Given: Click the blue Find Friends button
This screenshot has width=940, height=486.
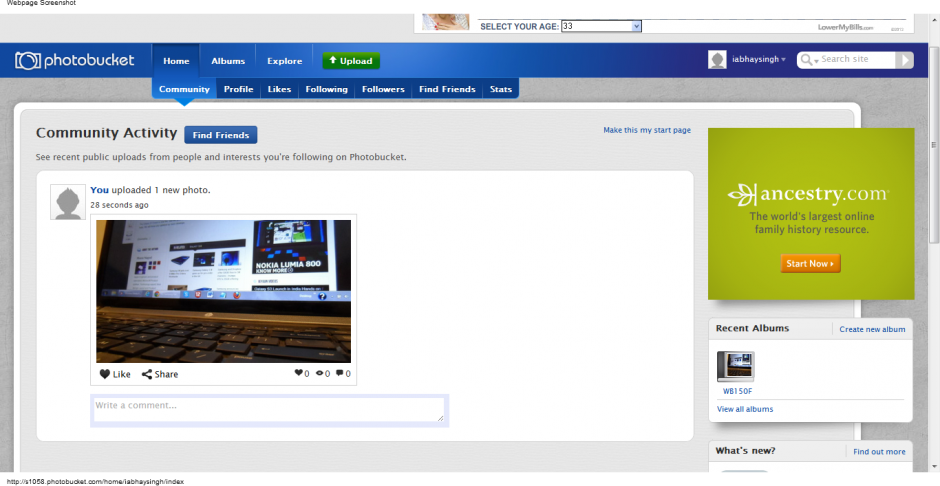Looking at the screenshot, I should pyautogui.click(x=220, y=135).
